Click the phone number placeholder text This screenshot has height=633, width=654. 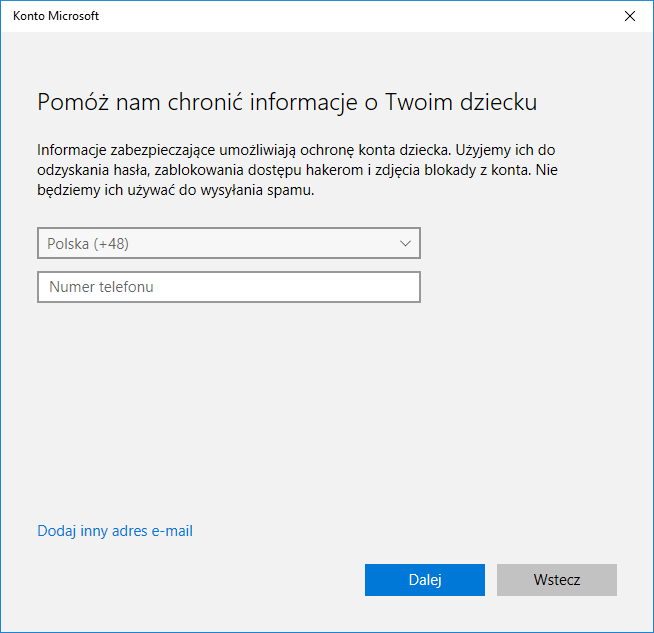point(100,287)
